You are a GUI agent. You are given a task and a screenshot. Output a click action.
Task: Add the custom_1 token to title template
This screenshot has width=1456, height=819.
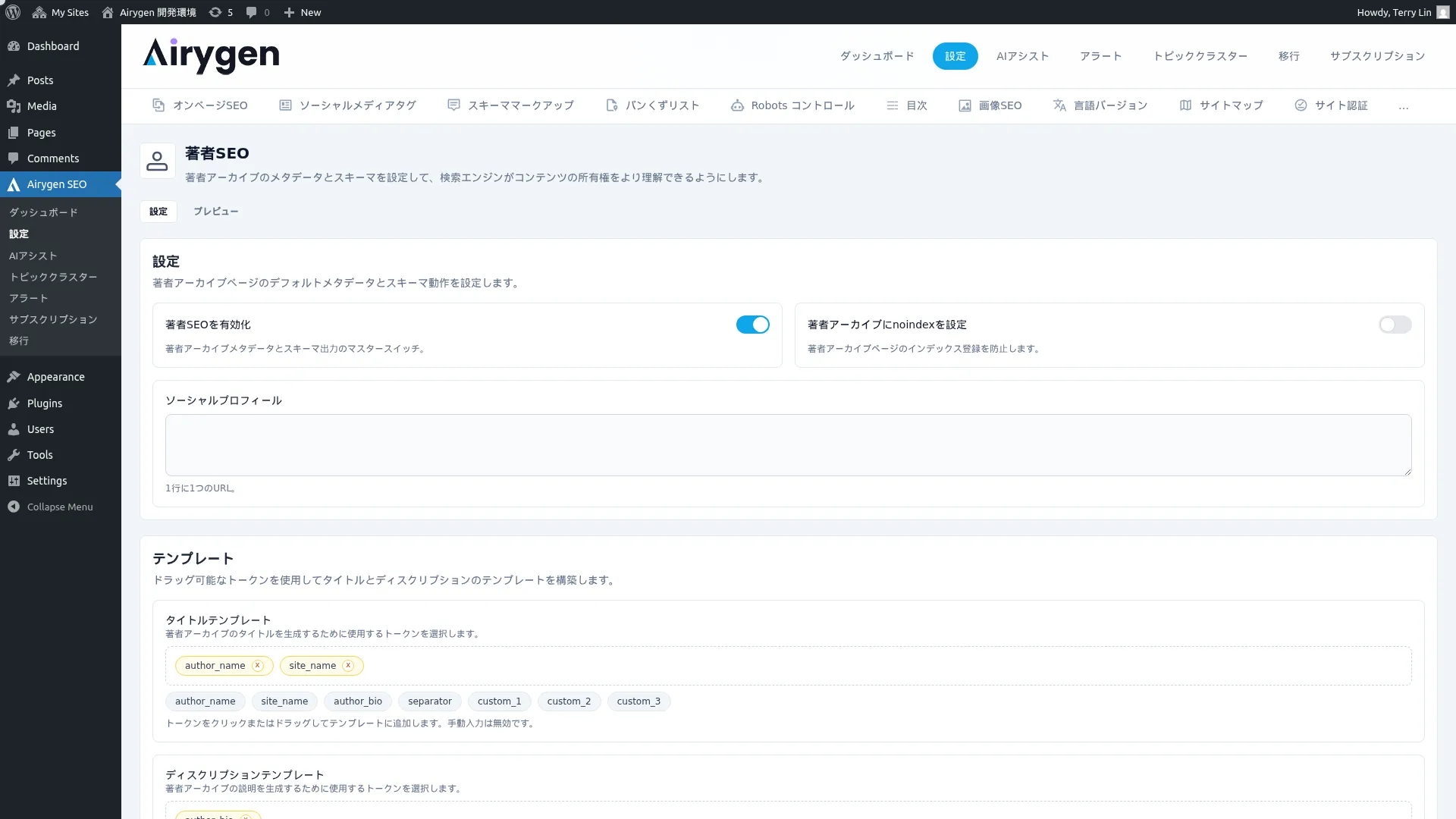pos(500,701)
